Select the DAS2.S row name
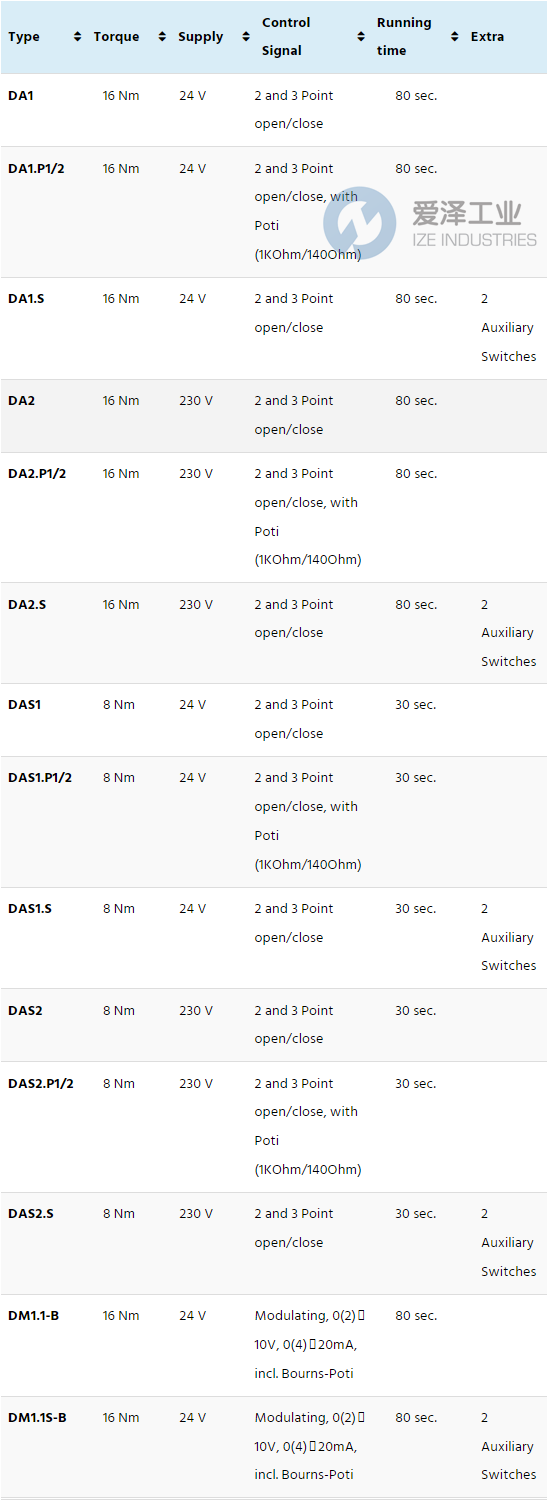550x1500 pixels. pos(31,1214)
